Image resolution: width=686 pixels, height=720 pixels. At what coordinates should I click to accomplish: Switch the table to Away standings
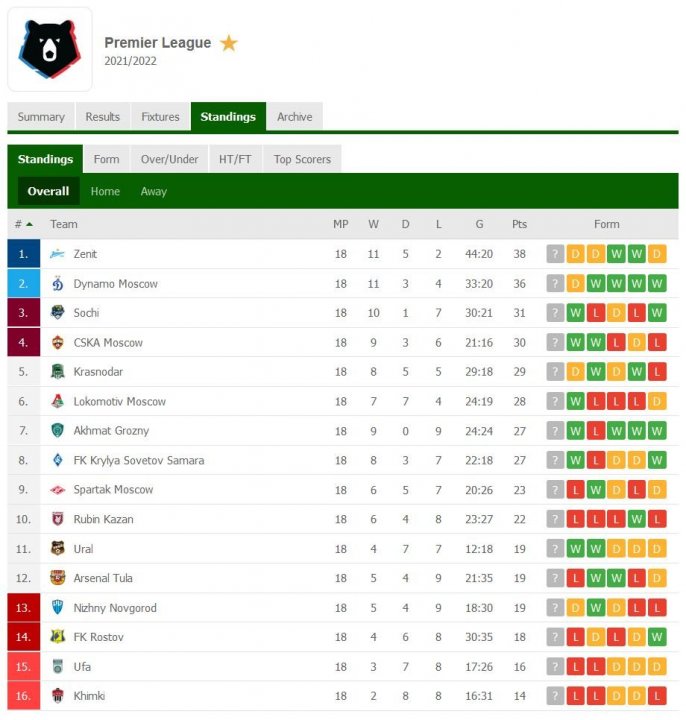pyautogui.click(x=153, y=191)
